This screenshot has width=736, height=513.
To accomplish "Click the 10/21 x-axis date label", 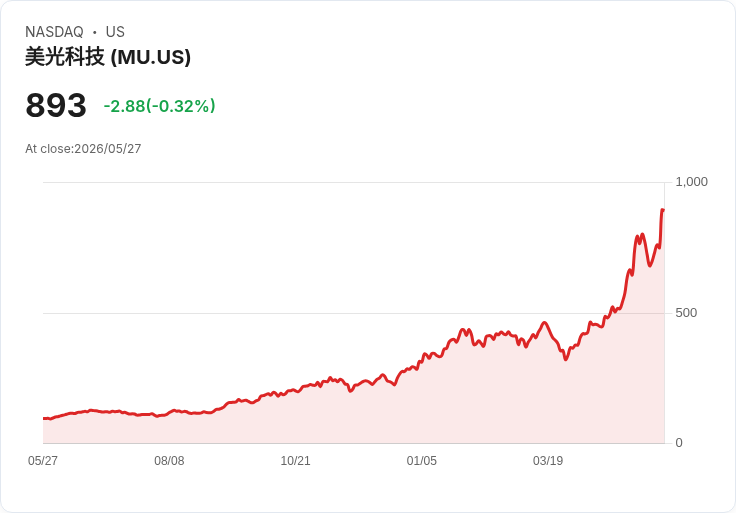I will (x=295, y=460).
